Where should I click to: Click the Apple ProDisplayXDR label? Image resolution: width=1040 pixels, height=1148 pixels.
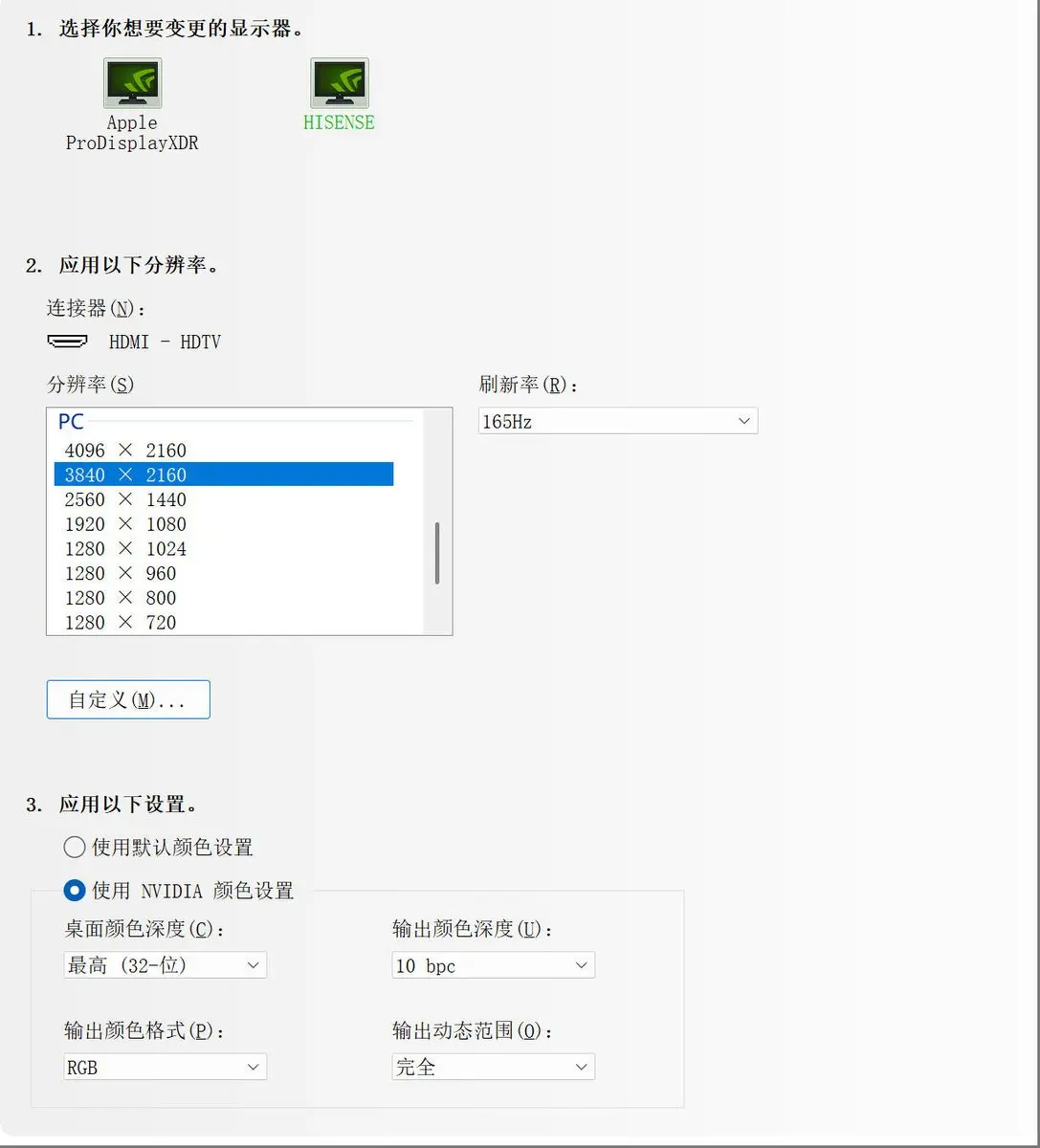coord(132,133)
